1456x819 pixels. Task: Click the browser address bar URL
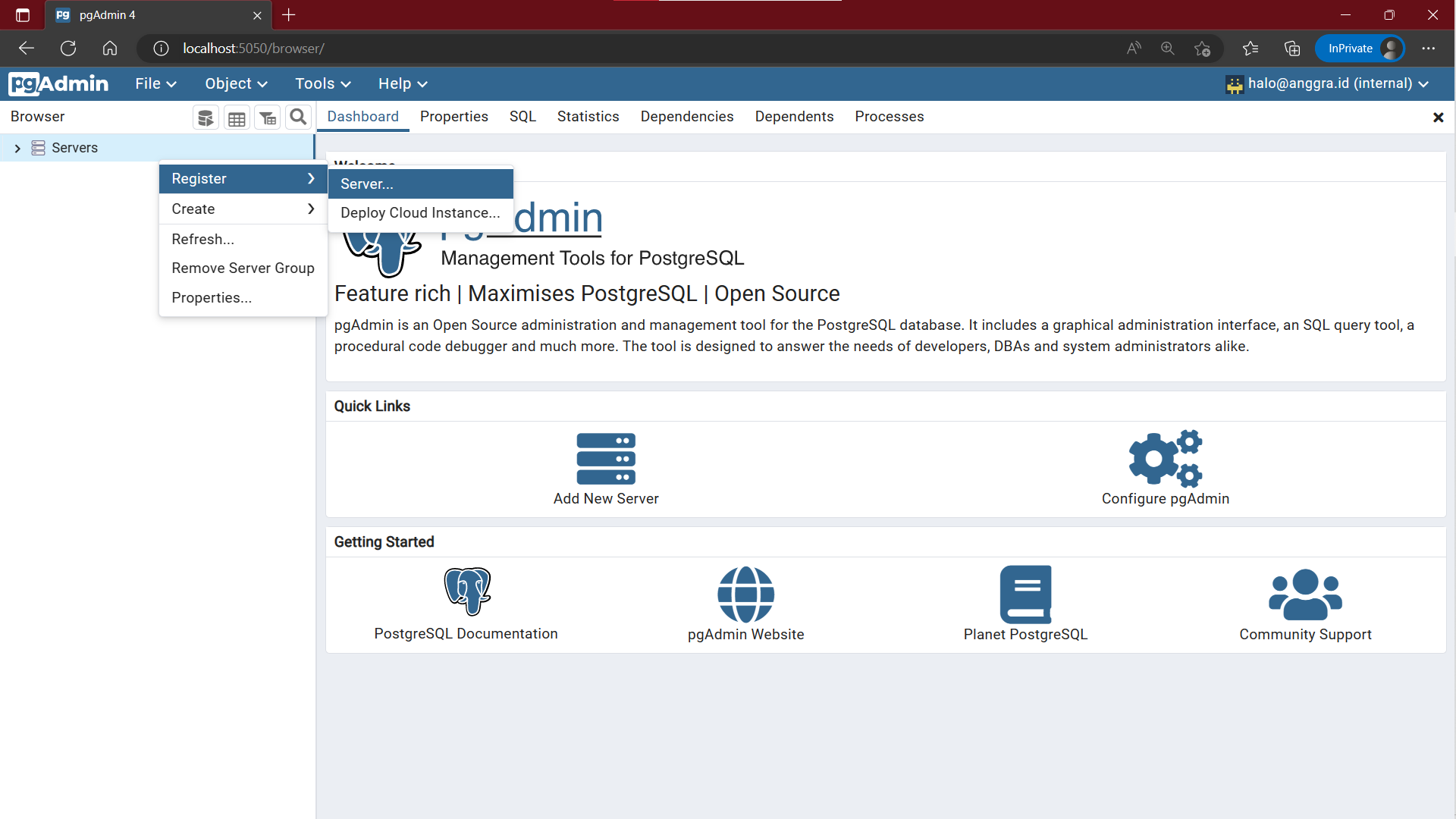coord(253,49)
